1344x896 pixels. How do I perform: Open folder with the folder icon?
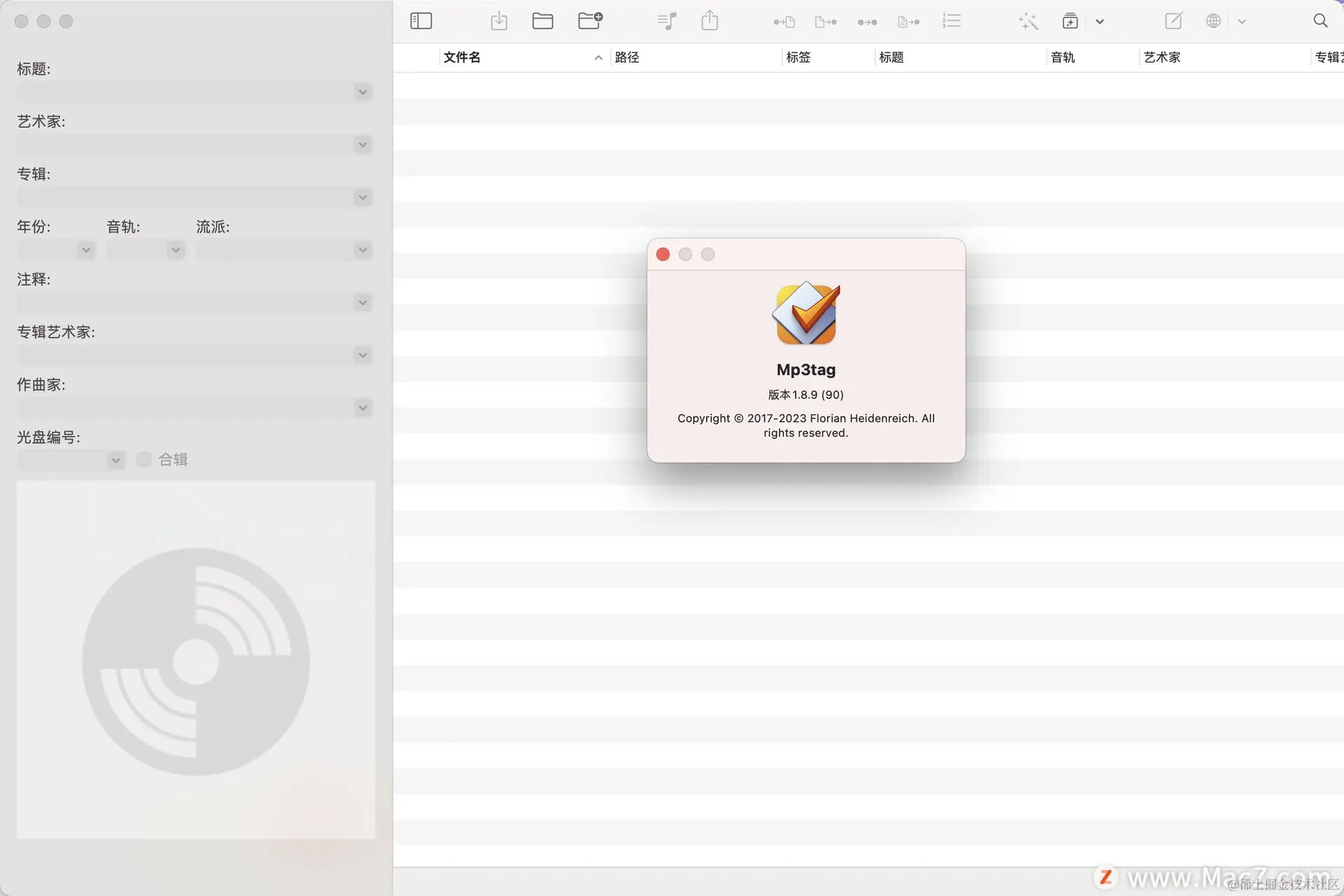point(542,21)
